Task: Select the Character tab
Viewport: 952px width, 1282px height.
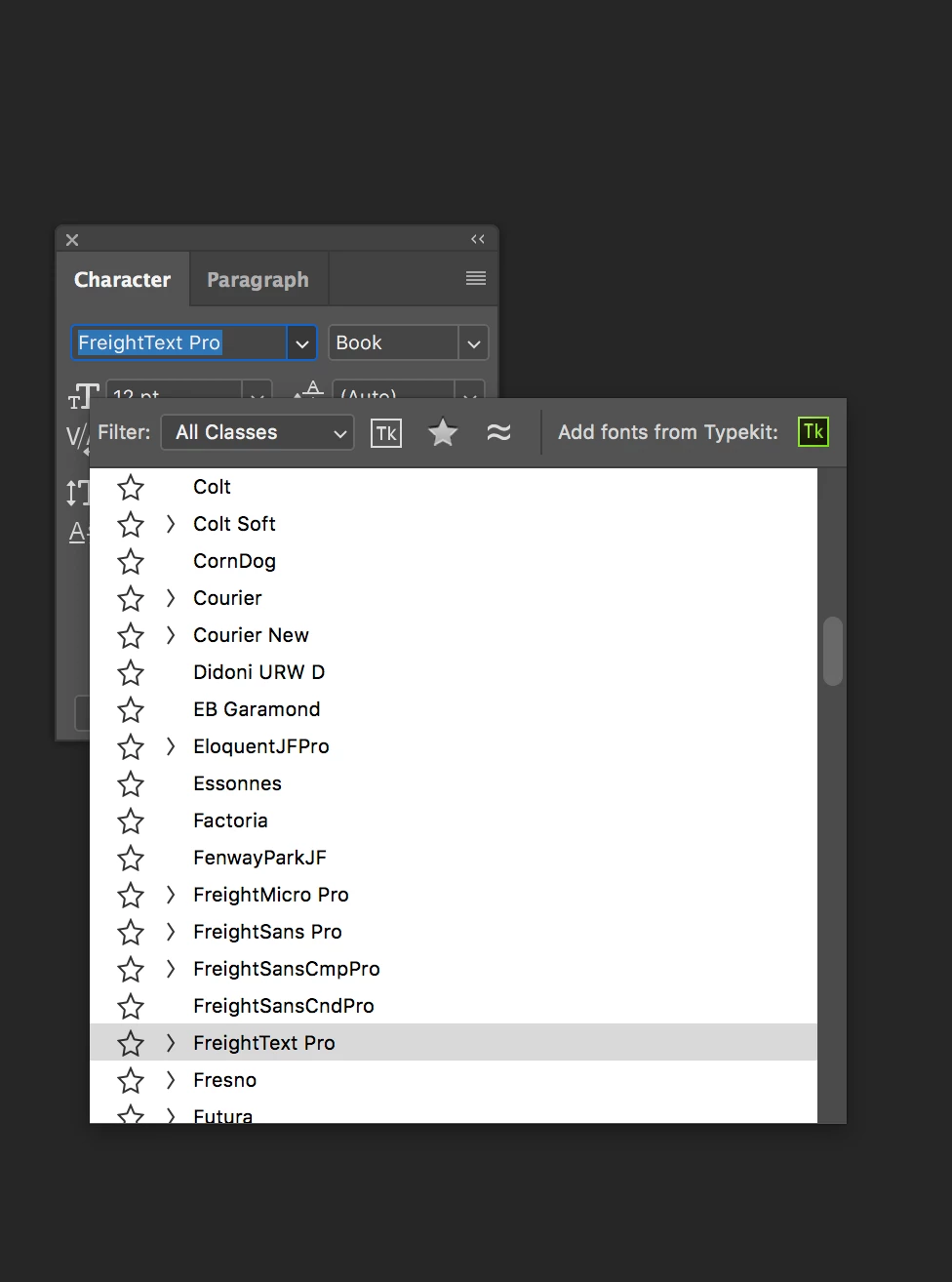Action: tap(123, 280)
